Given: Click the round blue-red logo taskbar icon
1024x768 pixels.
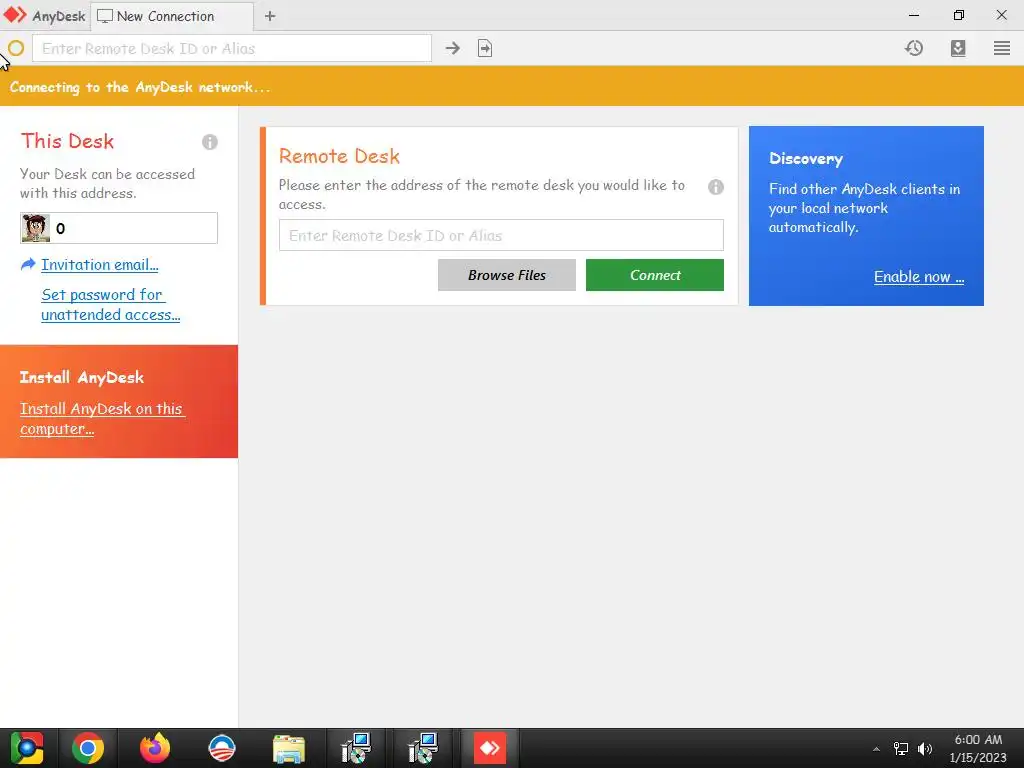Looking at the screenshot, I should pyautogui.click(x=222, y=748).
